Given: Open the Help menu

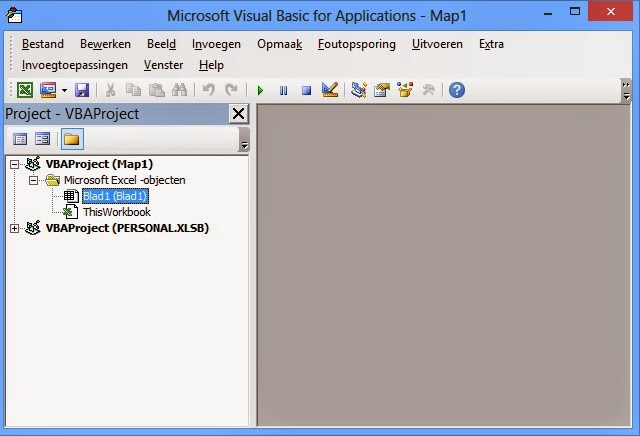Looking at the screenshot, I should point(211,65).
